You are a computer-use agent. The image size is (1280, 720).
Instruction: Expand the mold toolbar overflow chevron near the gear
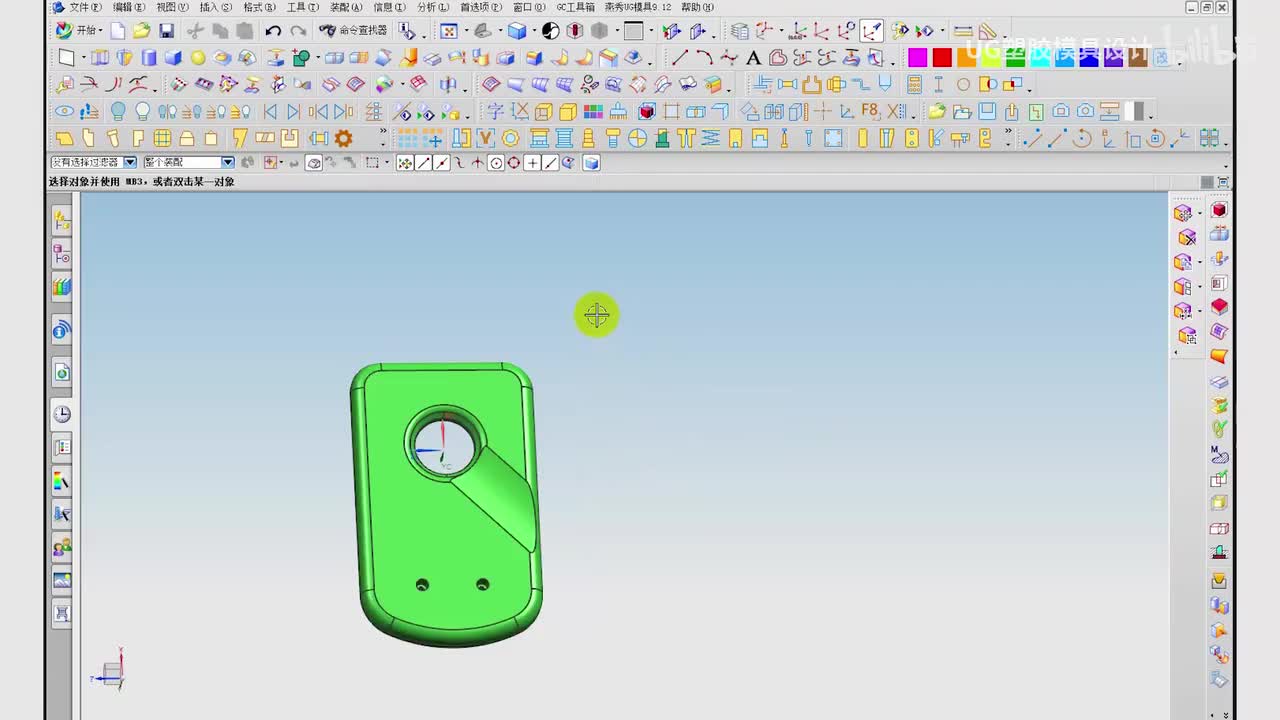pos(382,132)
